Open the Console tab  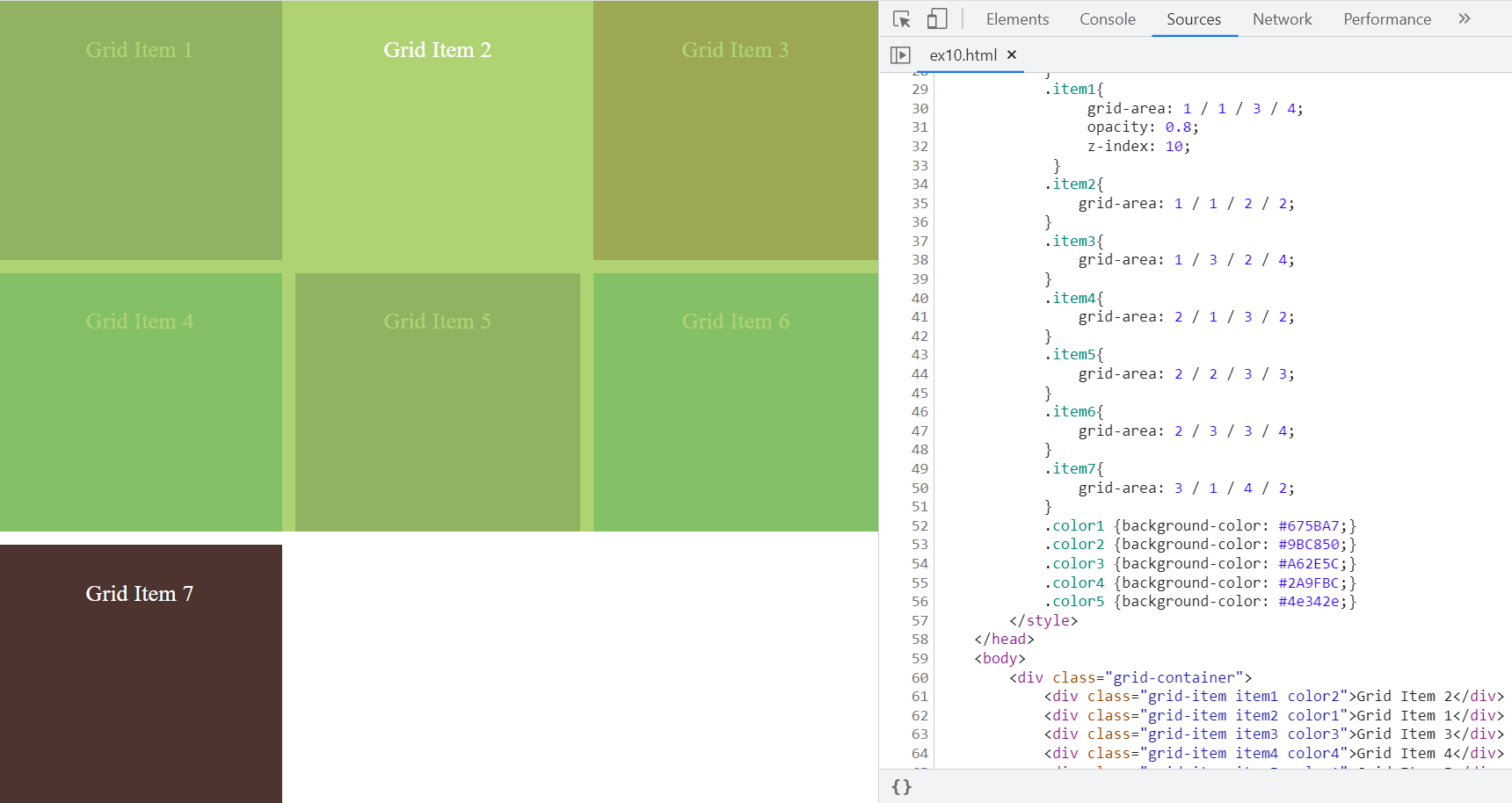tap(1107, 19)
